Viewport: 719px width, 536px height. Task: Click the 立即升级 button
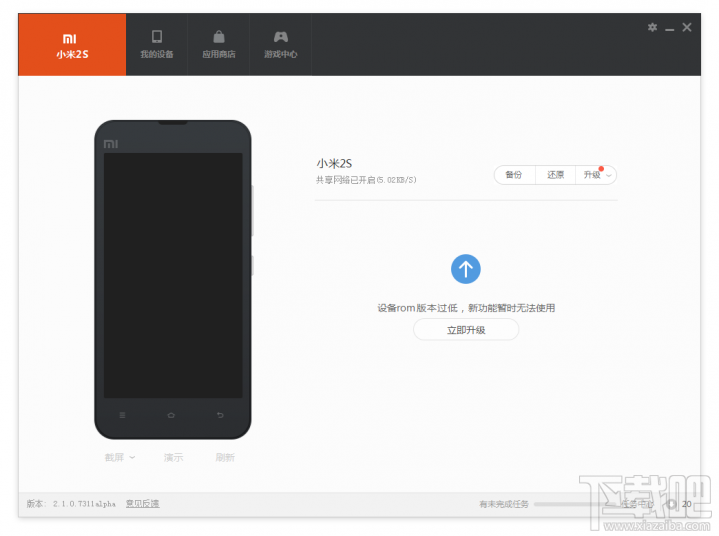click(x=466, y=330)
